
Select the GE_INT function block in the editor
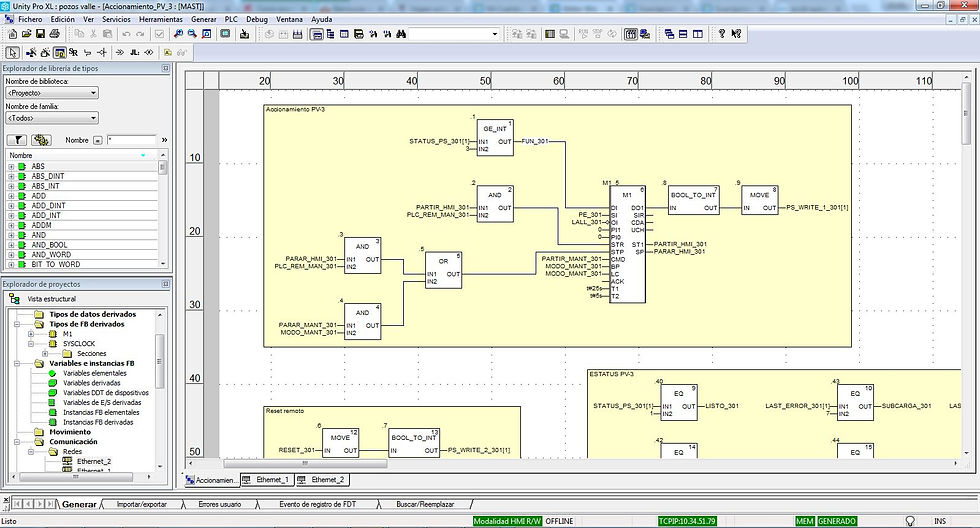coord(495,138)
